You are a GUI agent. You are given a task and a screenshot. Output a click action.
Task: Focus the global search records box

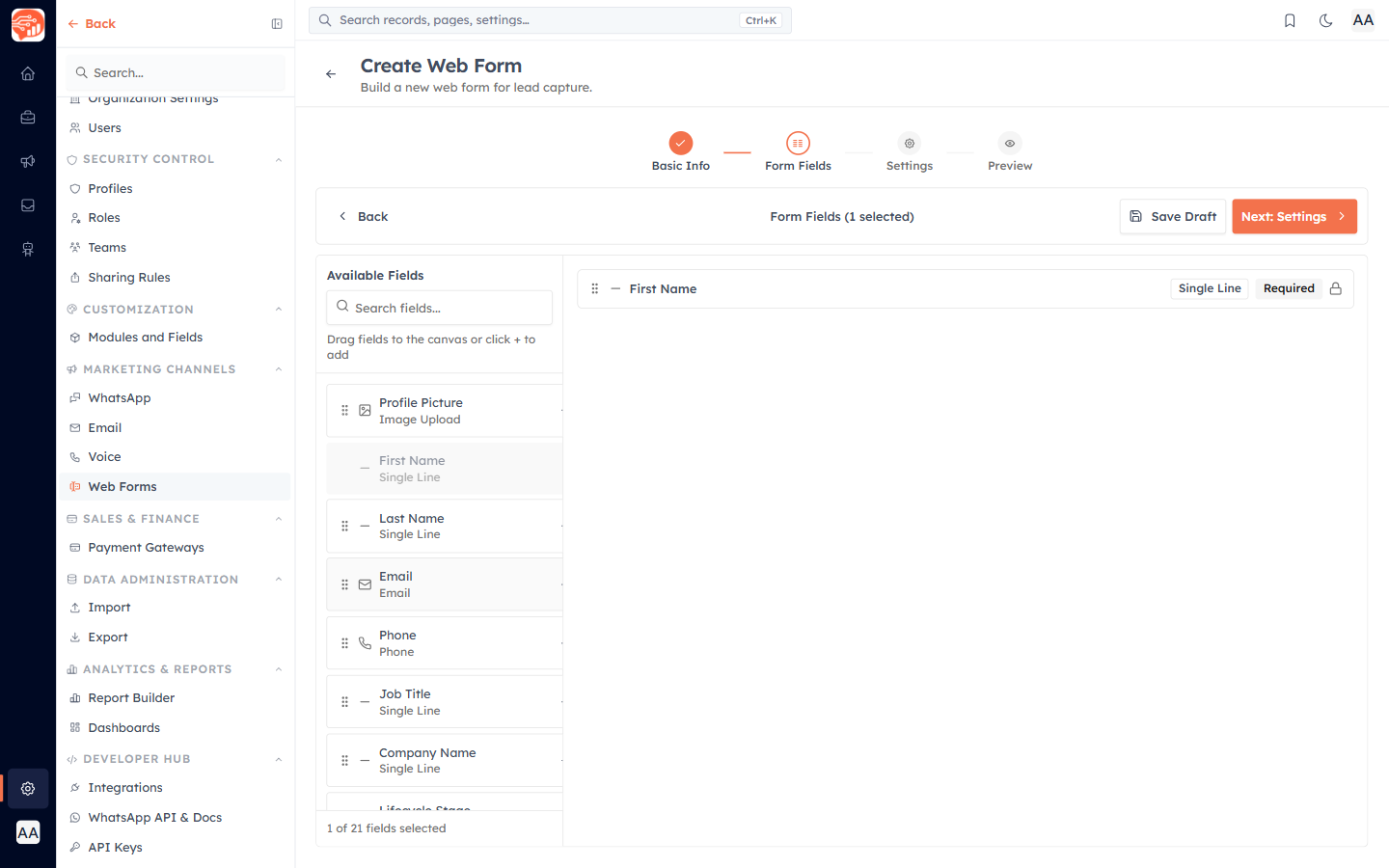click(550, 20)
